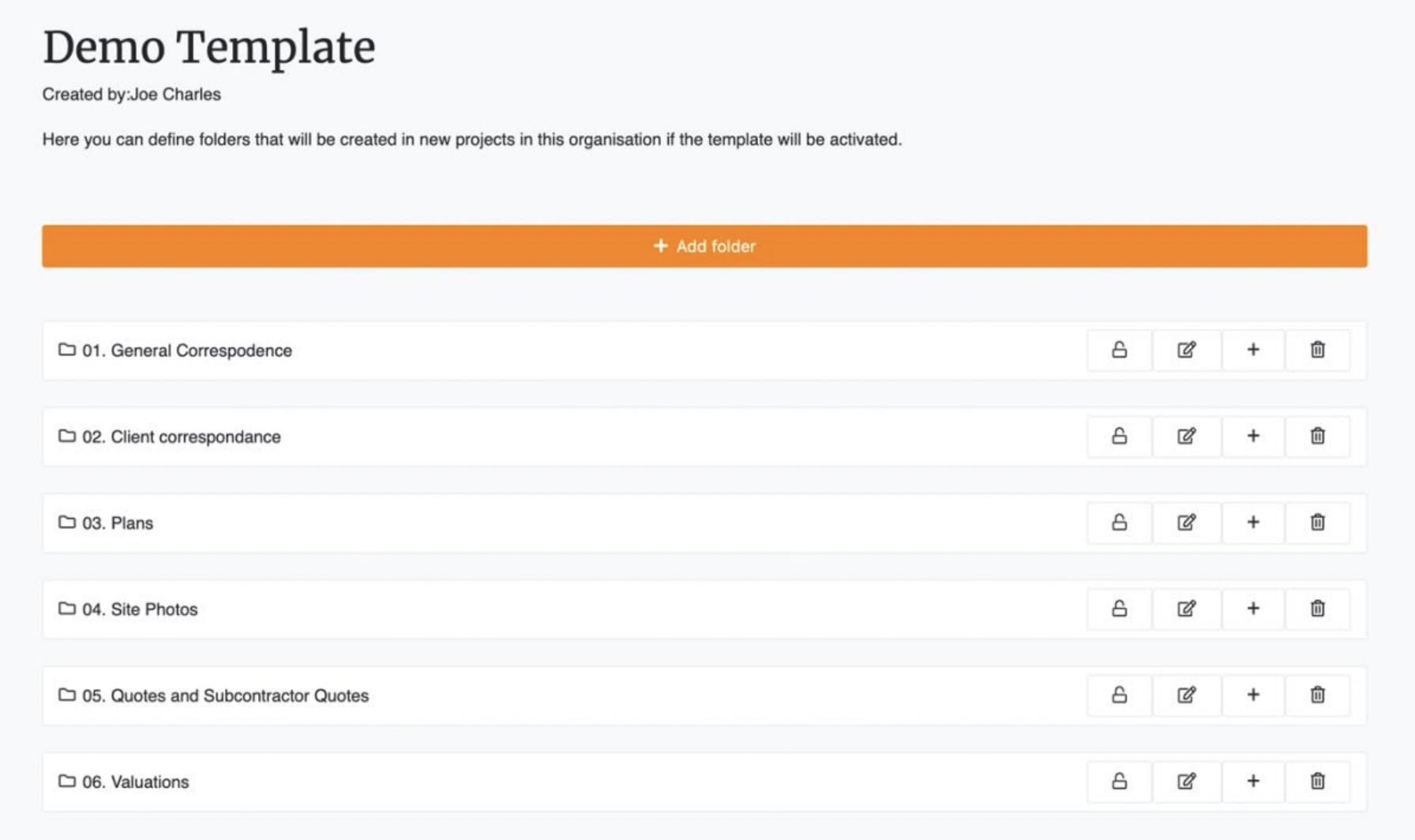Viewport: 1415px width, 840px height.
Task: Edit the 02. Client correspondance folder
Action: (x=1186, y=436)
